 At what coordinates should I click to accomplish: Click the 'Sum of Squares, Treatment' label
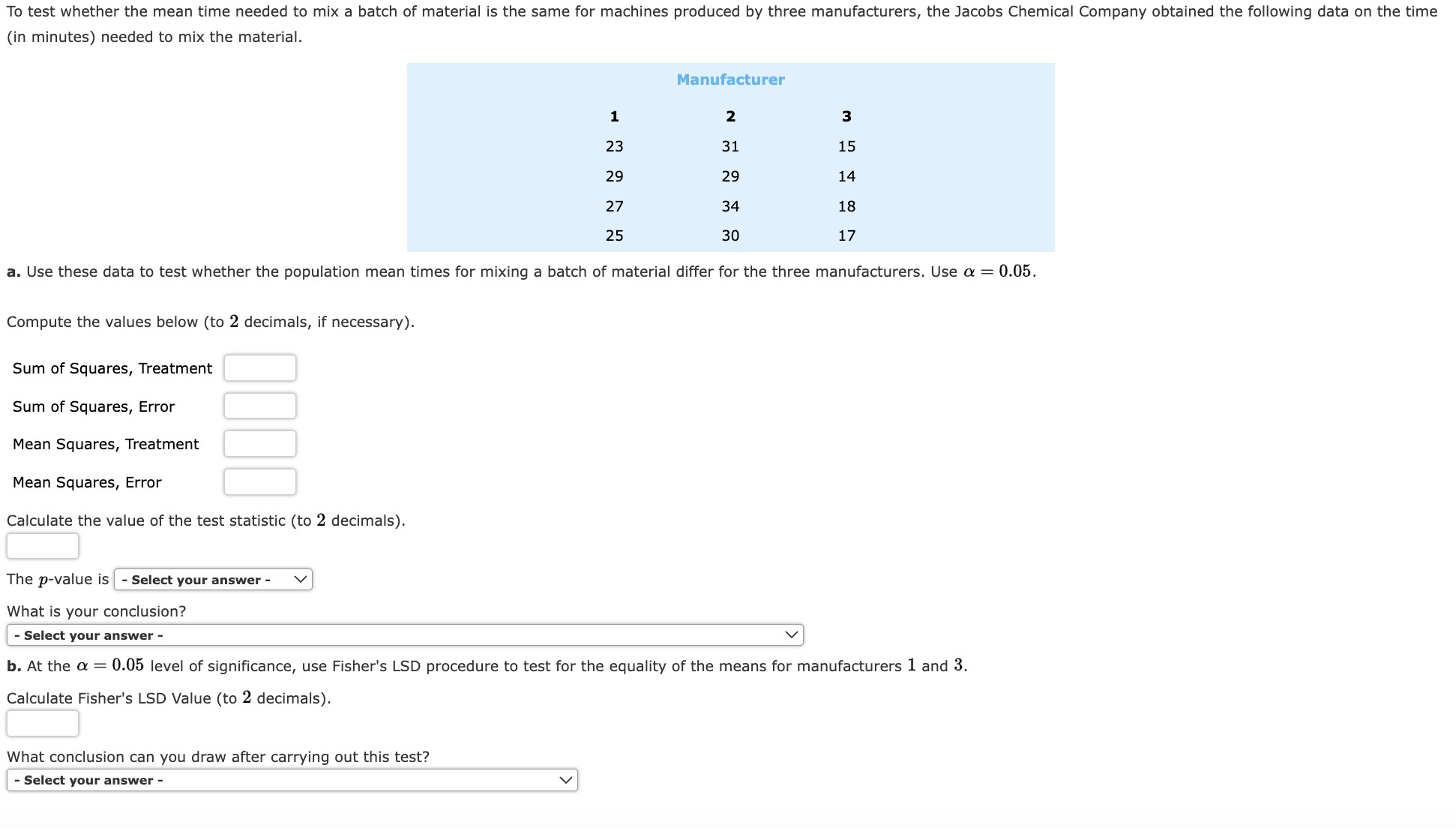[112, 367]
